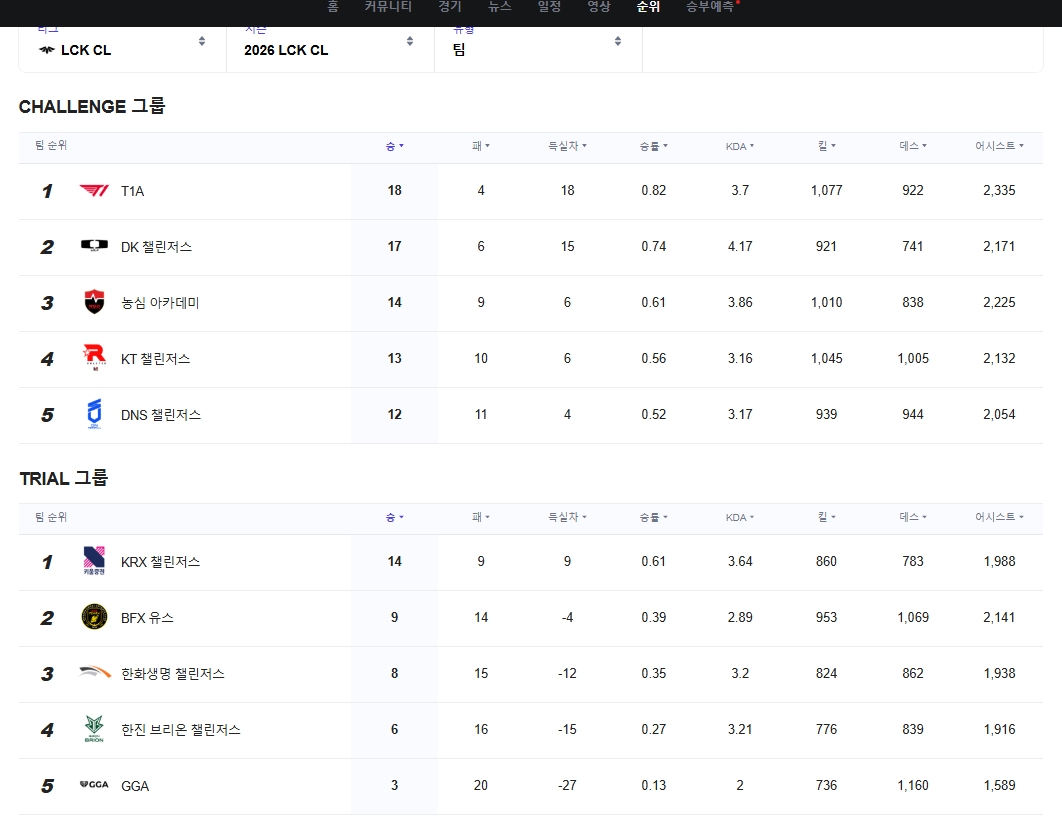Click DNS 챌린저스 wins value 12
The height and width of the screenshot is (824, 1062).
pos(394,414)
